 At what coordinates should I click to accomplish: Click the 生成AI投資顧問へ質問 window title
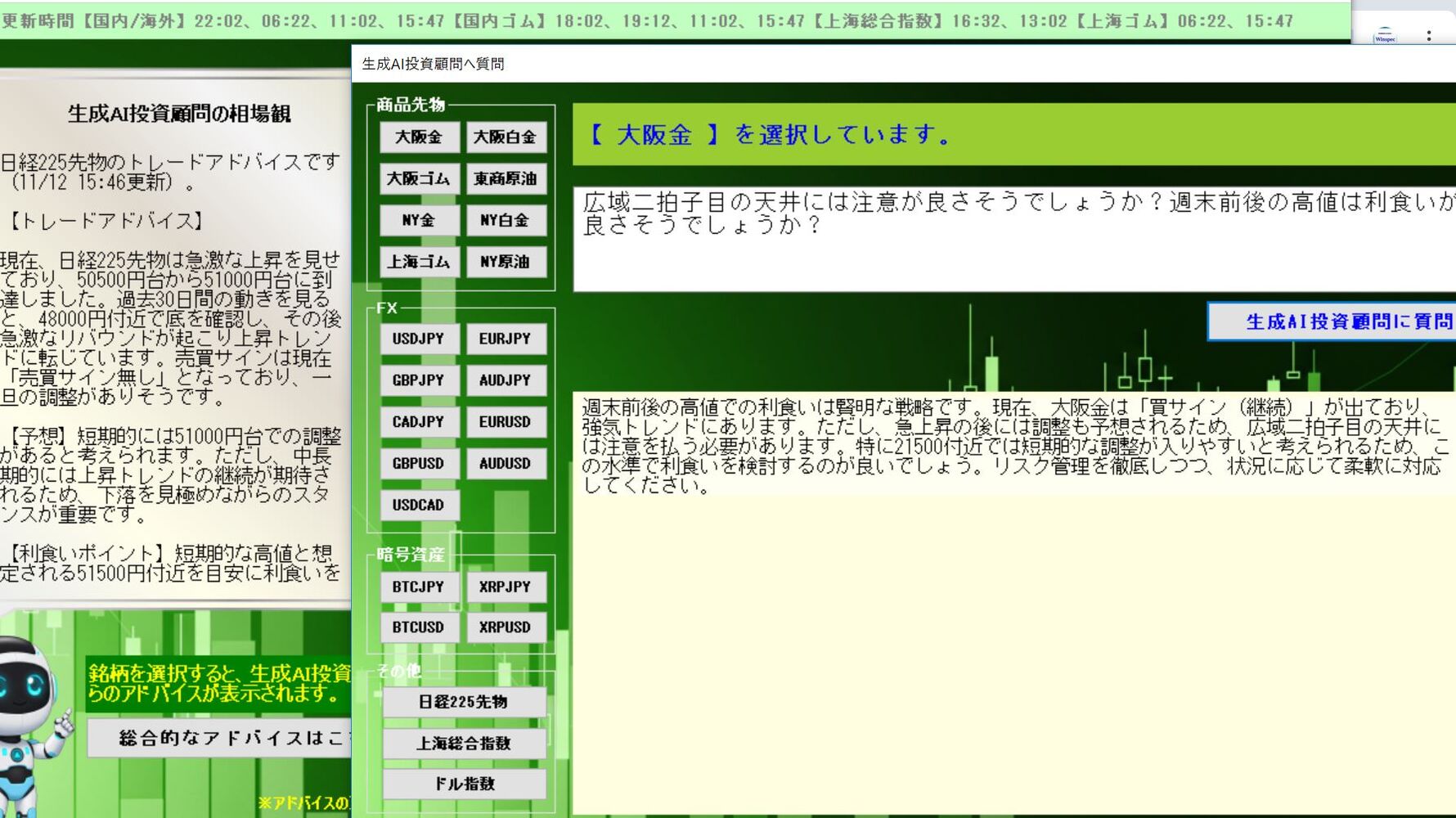[433, 64]
